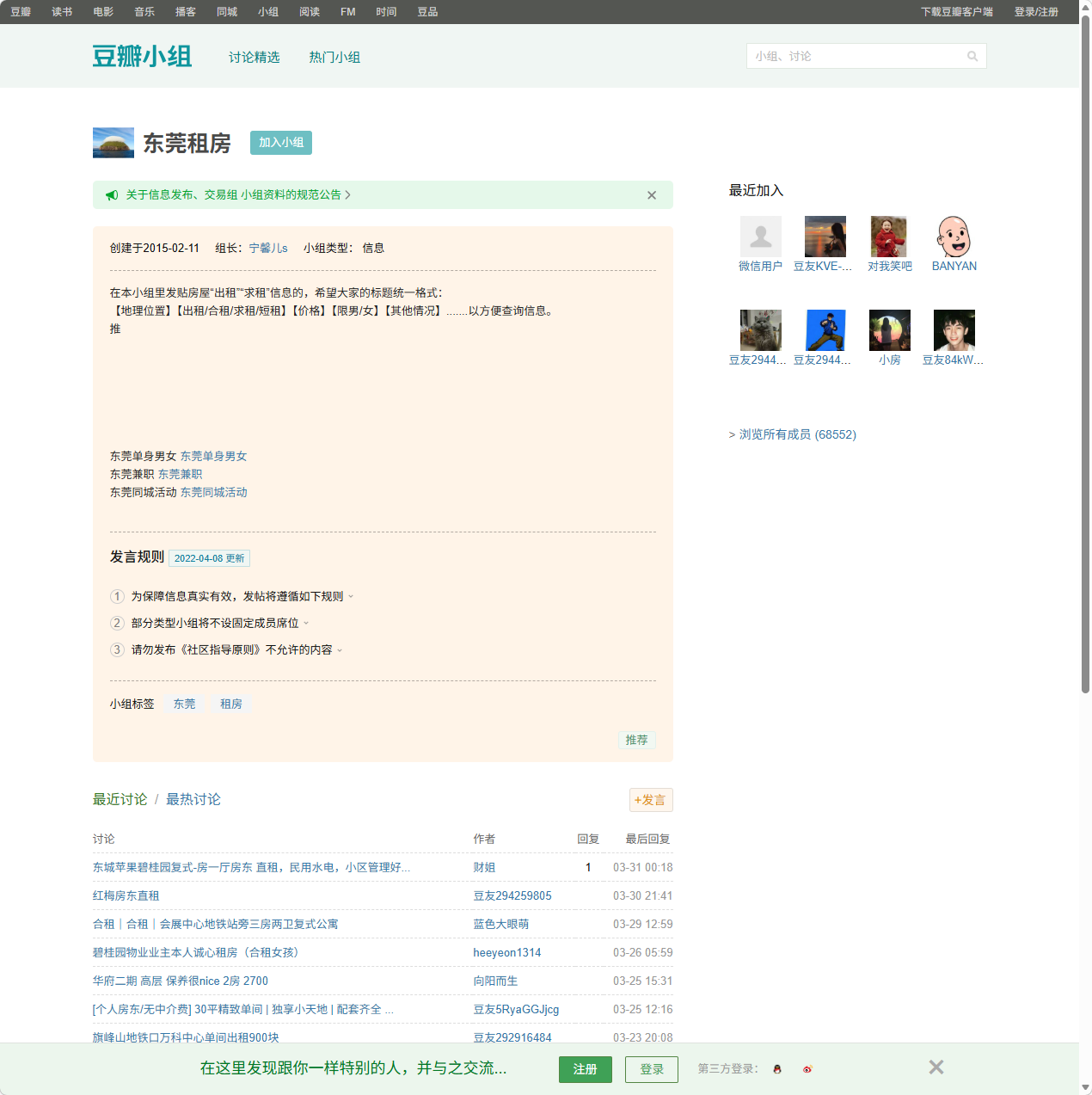Click the search magnifier icon

972,57
